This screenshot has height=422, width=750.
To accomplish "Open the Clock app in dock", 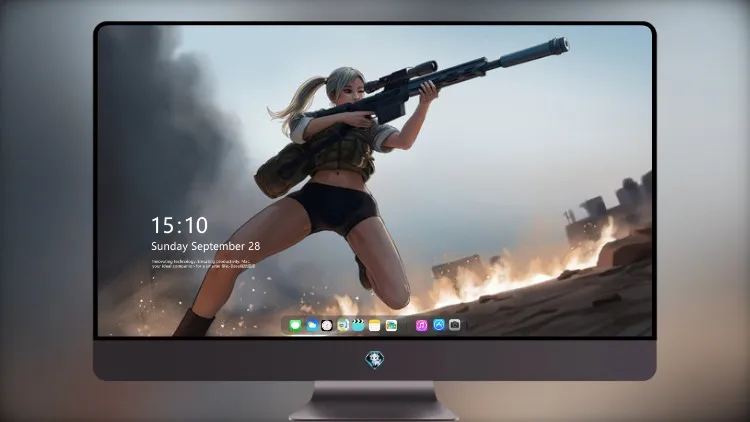I will [327, 325].
